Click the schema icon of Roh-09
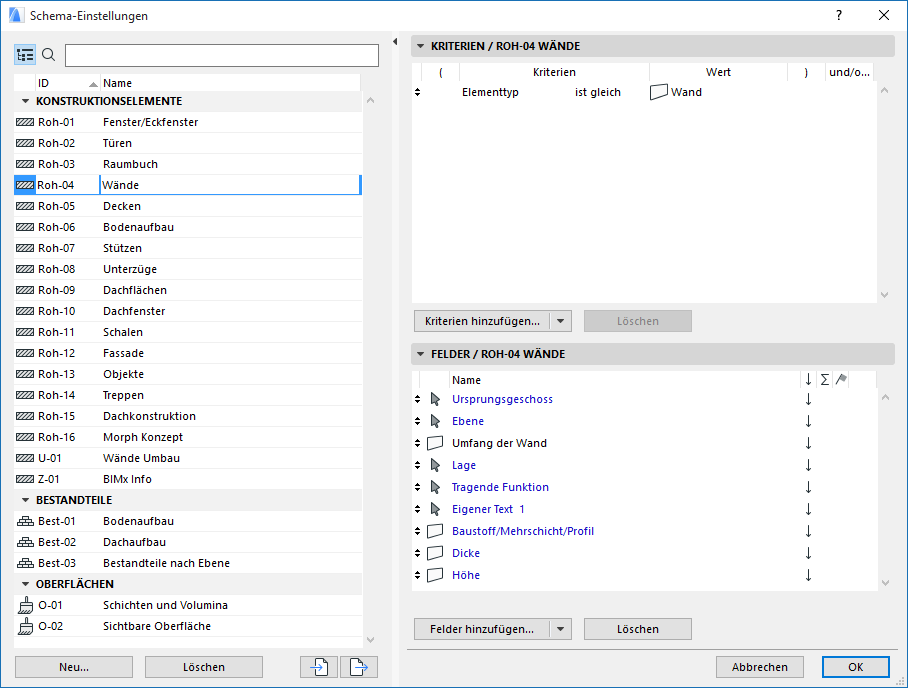Screen dimensions: 908x688 pos(25,290)
